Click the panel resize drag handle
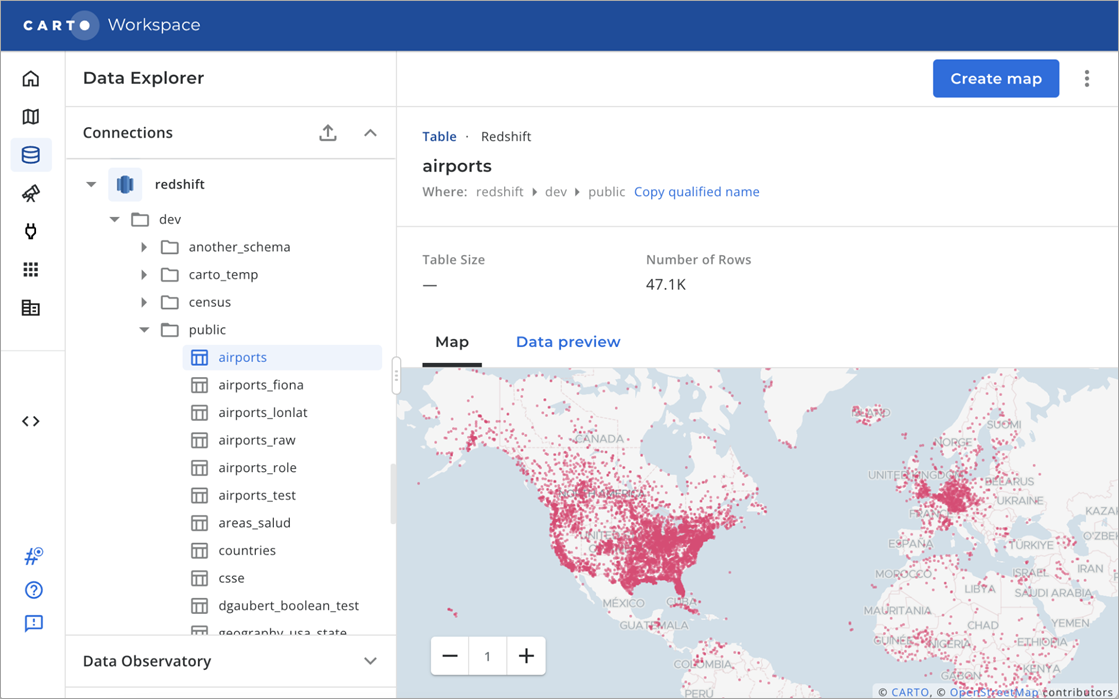Screen dimensions: 1119x699 [x=396, y=376]
